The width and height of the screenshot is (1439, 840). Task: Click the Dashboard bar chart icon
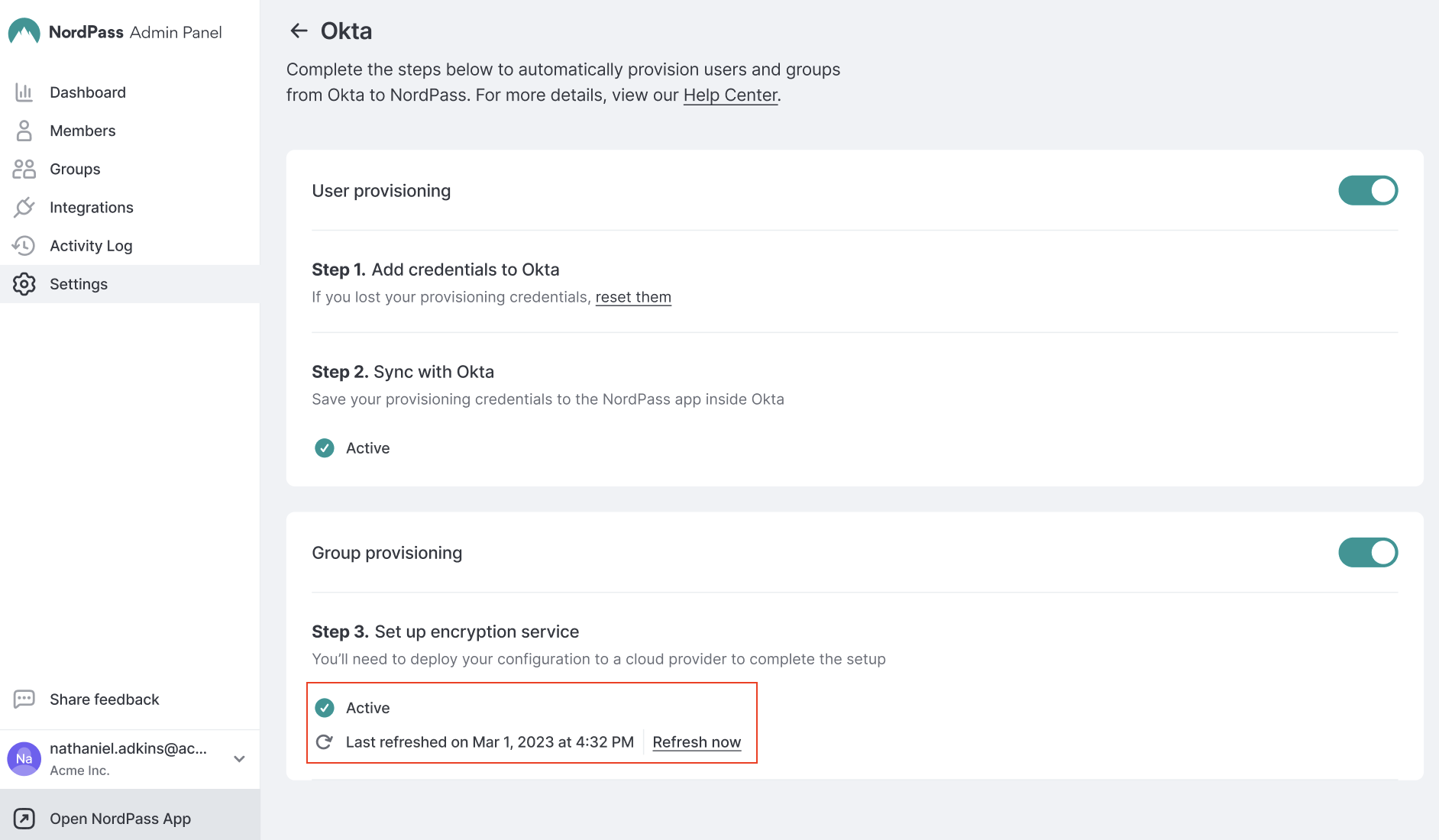click(x=24, y=92)
